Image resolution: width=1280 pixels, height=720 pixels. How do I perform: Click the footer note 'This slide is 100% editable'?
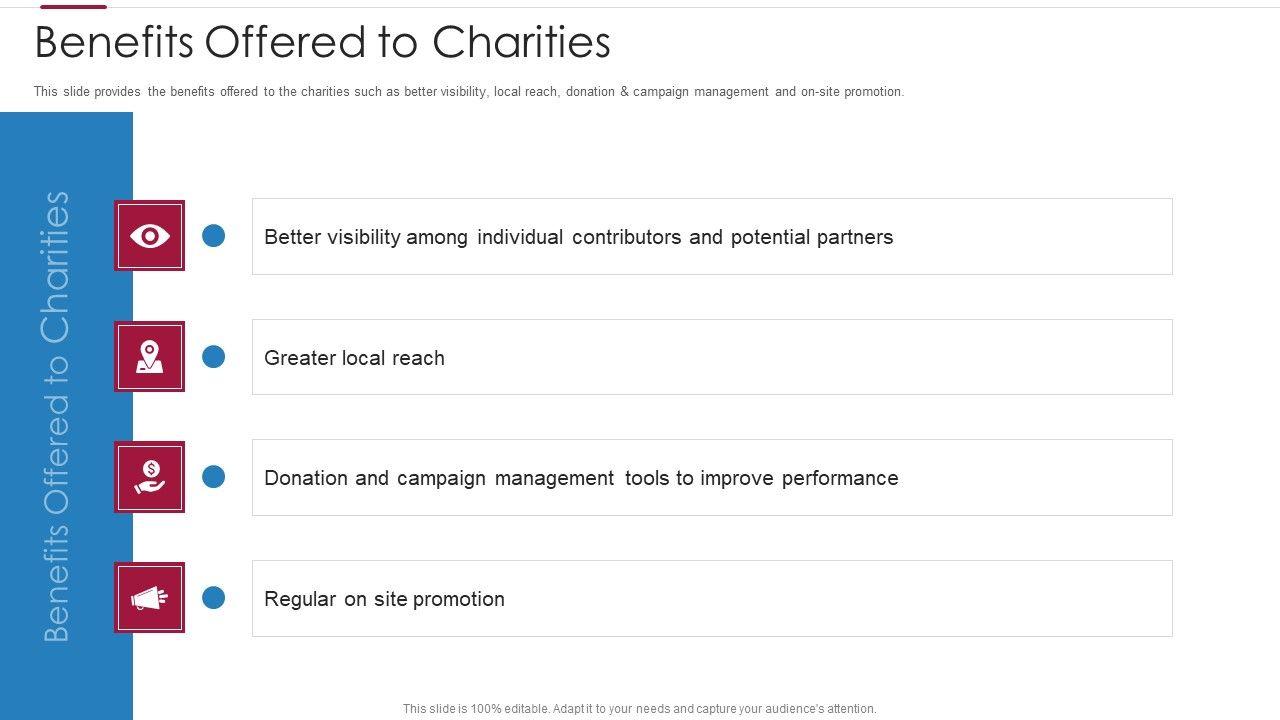coord(639,709)
